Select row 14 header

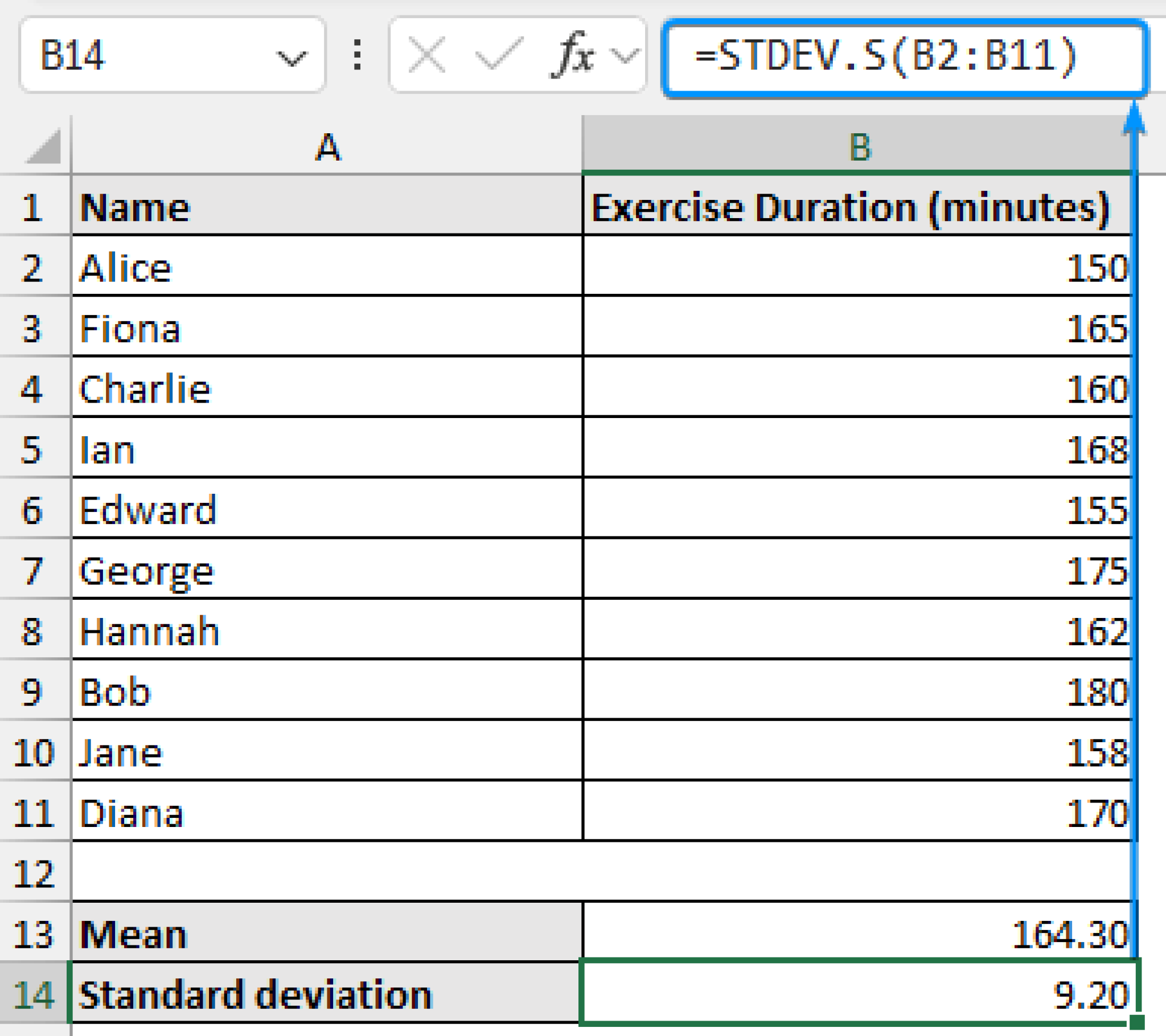pyautogui.click(x=35, y=993)
